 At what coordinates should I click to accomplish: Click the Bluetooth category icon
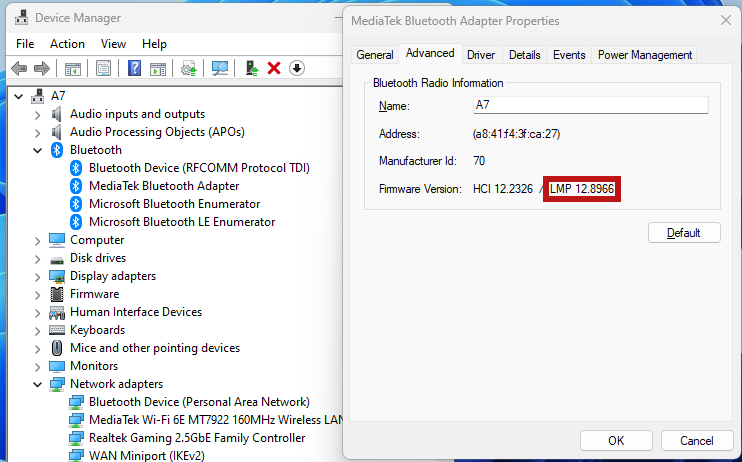point(57,150)
